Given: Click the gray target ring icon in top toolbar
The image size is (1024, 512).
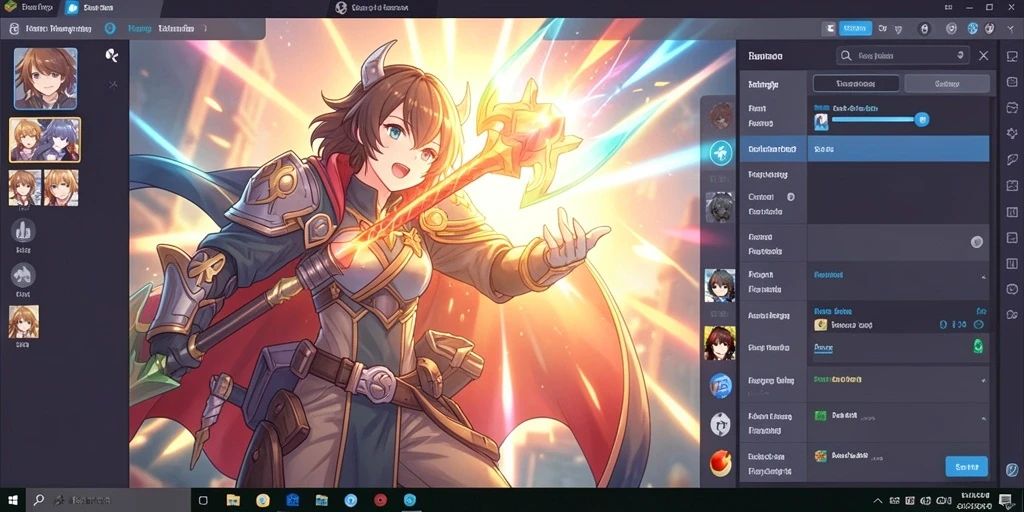Looking at the screenshot, I should click(952, 29).
